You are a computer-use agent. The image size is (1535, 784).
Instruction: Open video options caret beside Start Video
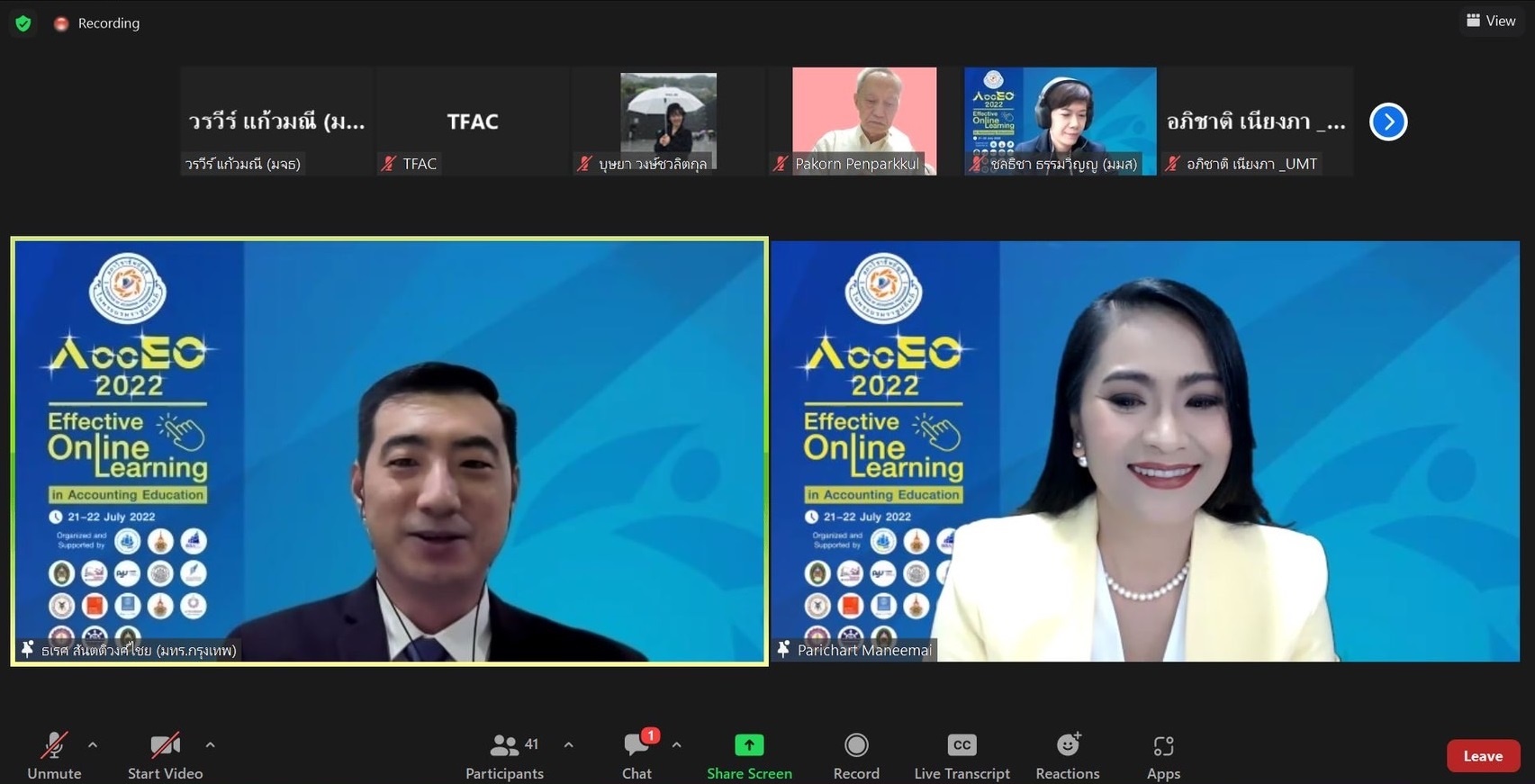coord(210,745)
